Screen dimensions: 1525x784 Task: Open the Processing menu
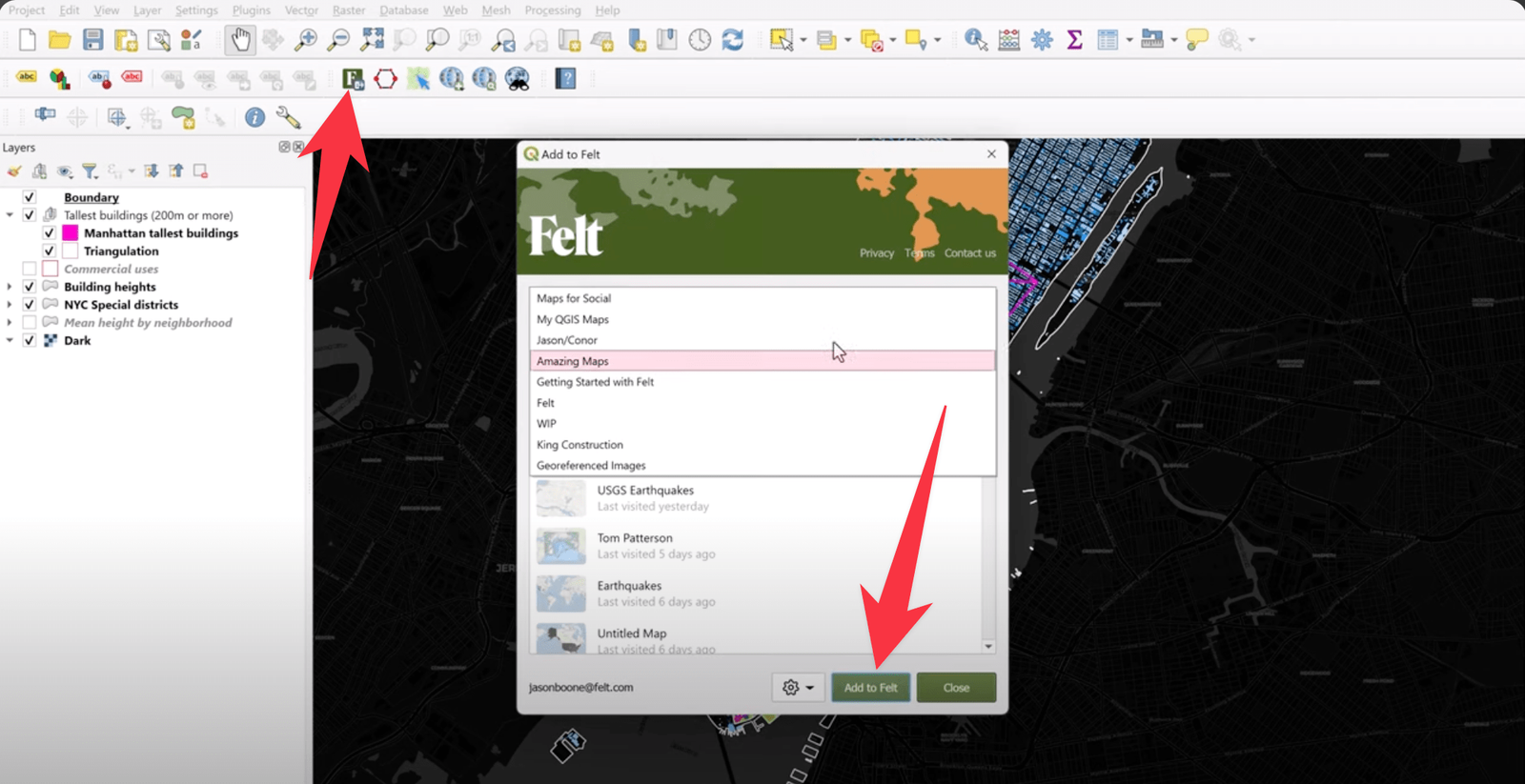coord(553,10)
